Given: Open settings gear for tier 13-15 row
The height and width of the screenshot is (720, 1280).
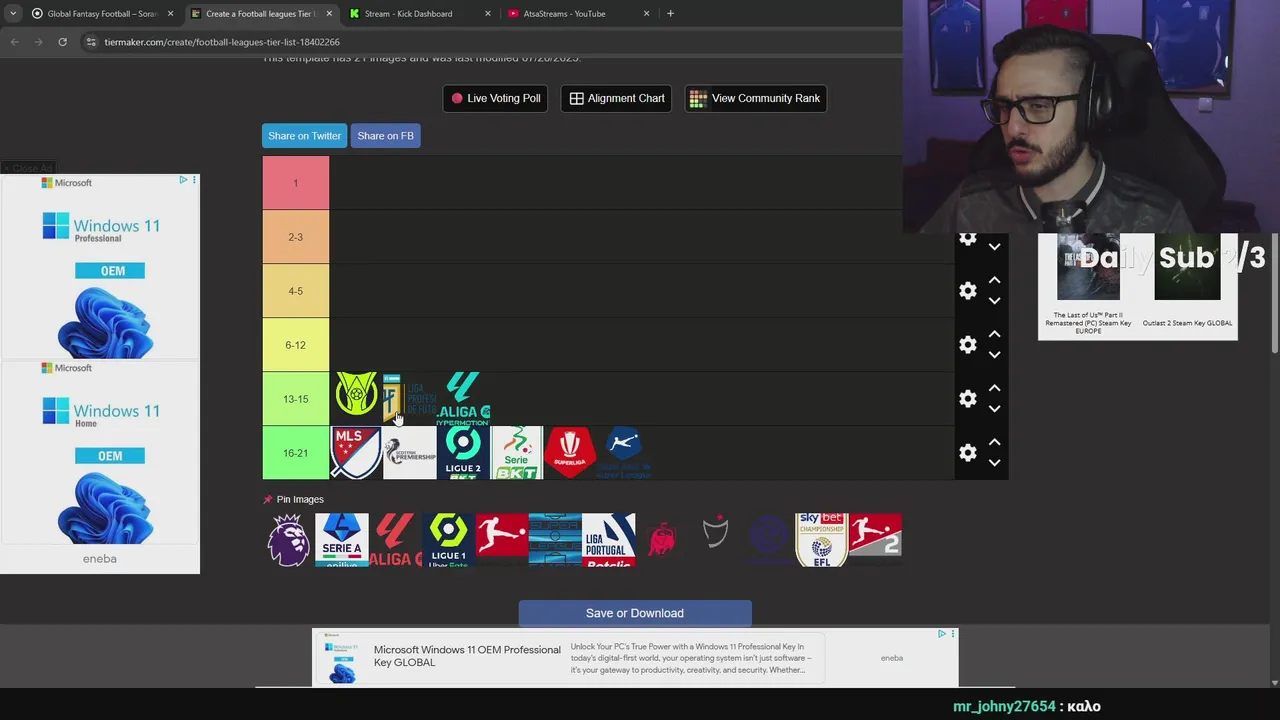Looking at the screenshot, I should [968, 399].
